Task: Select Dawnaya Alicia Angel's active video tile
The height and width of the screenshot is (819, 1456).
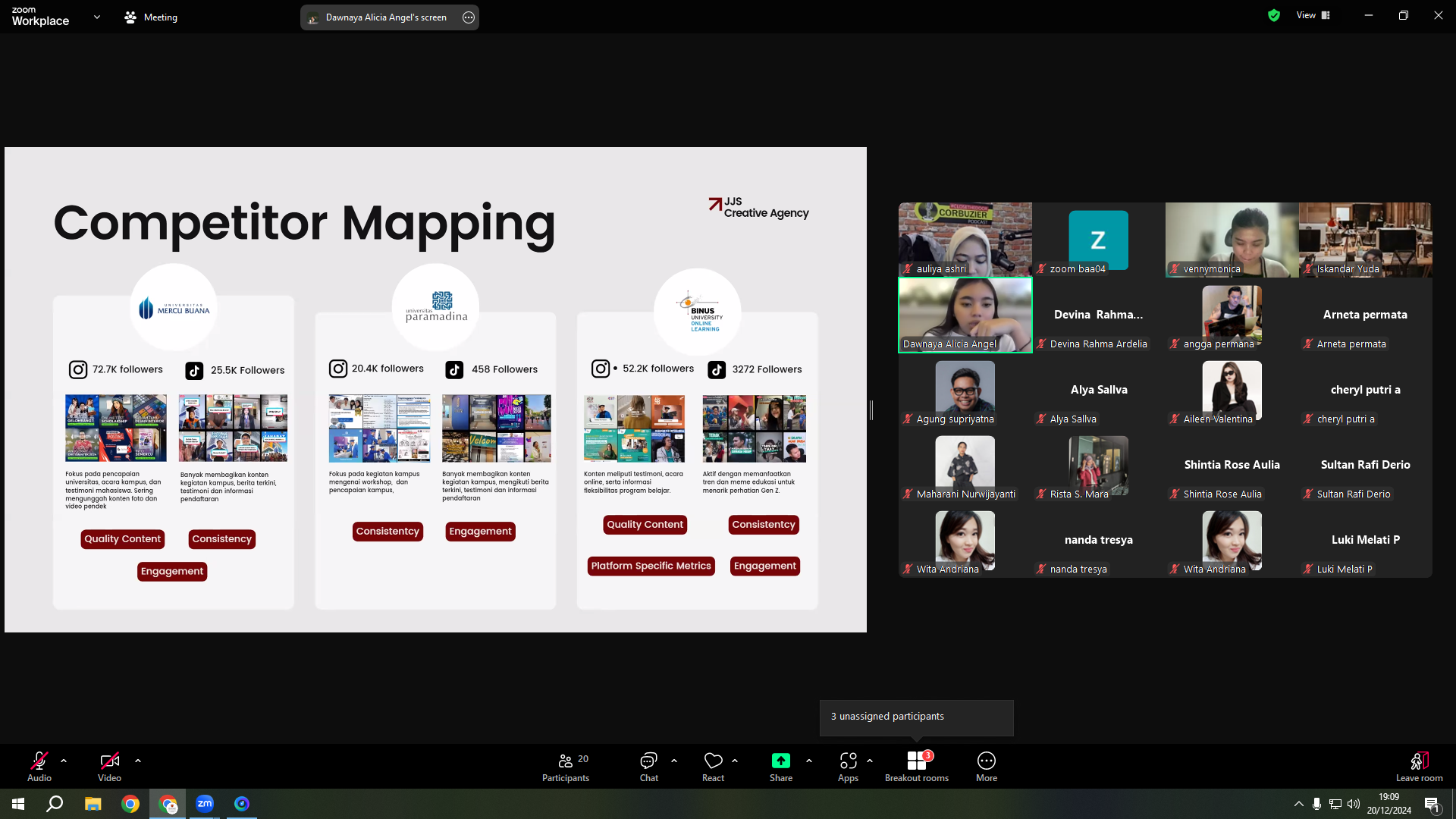Action: [x=965, y=315]
